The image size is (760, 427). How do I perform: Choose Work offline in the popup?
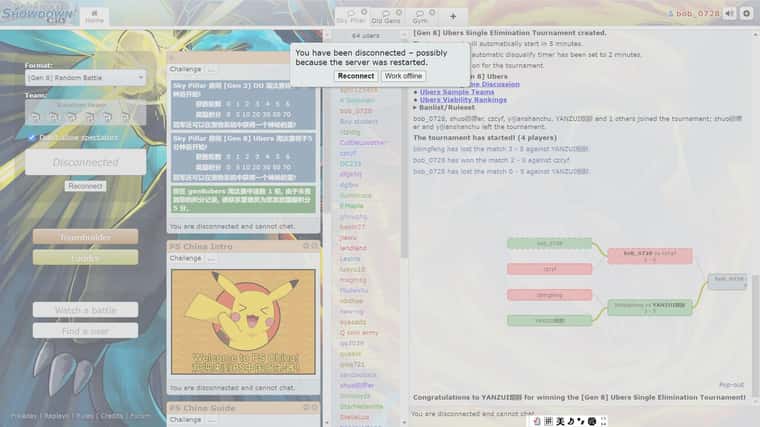(403, 76)
